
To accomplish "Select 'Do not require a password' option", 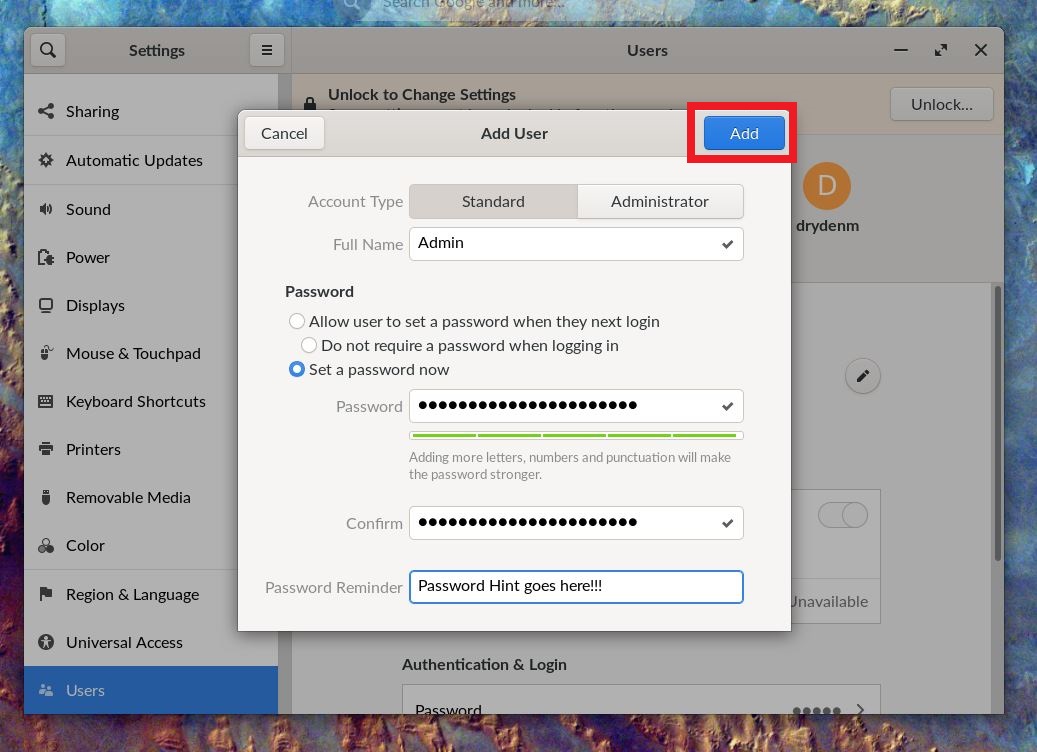I will coord(309,345).
